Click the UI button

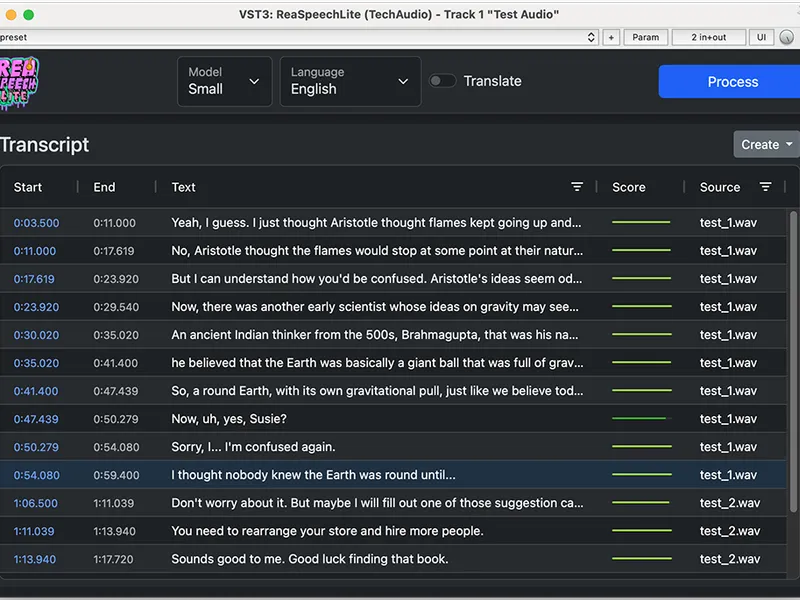pyautogui.click(x=761, y=37)
